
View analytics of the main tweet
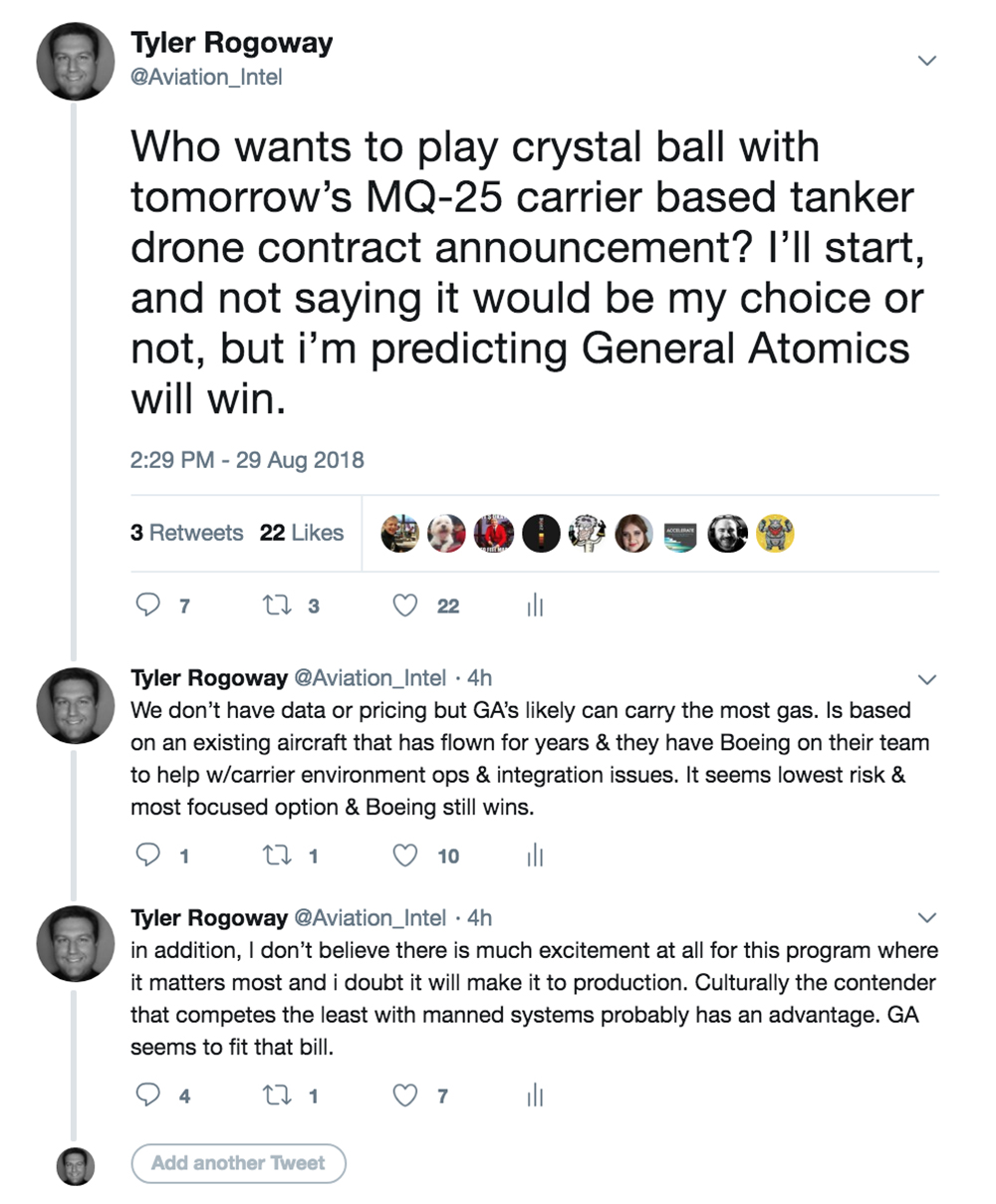click(x=535, y=605)
